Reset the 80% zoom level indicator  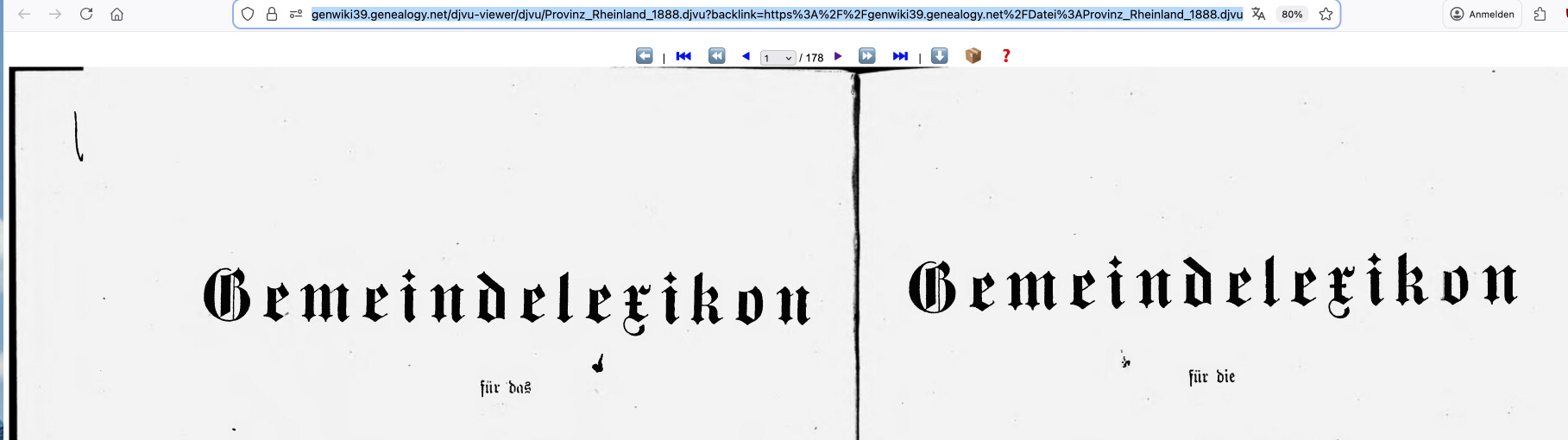(1292, 14)
